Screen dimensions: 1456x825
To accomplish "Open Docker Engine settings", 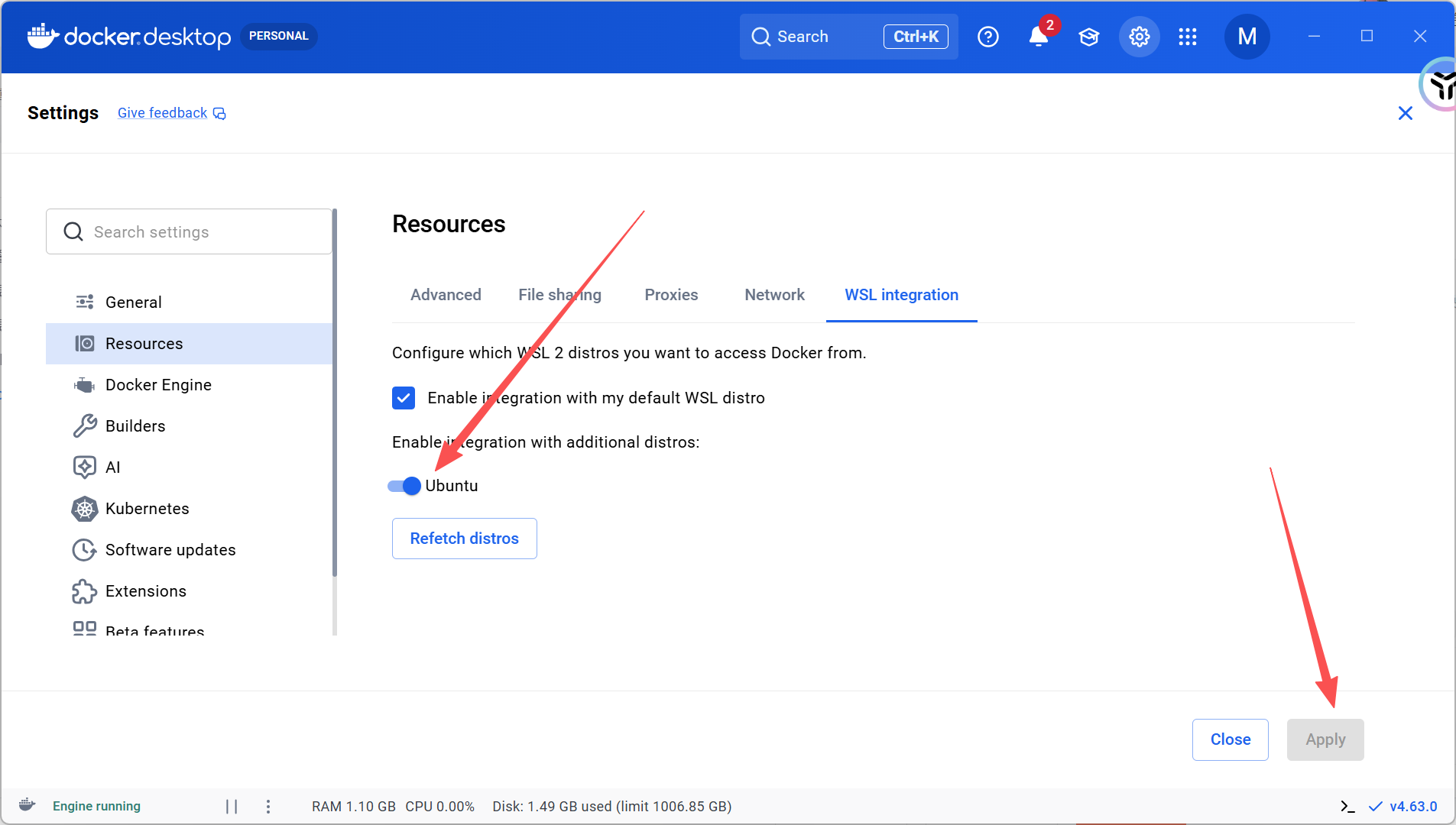I will pos(189,385).
